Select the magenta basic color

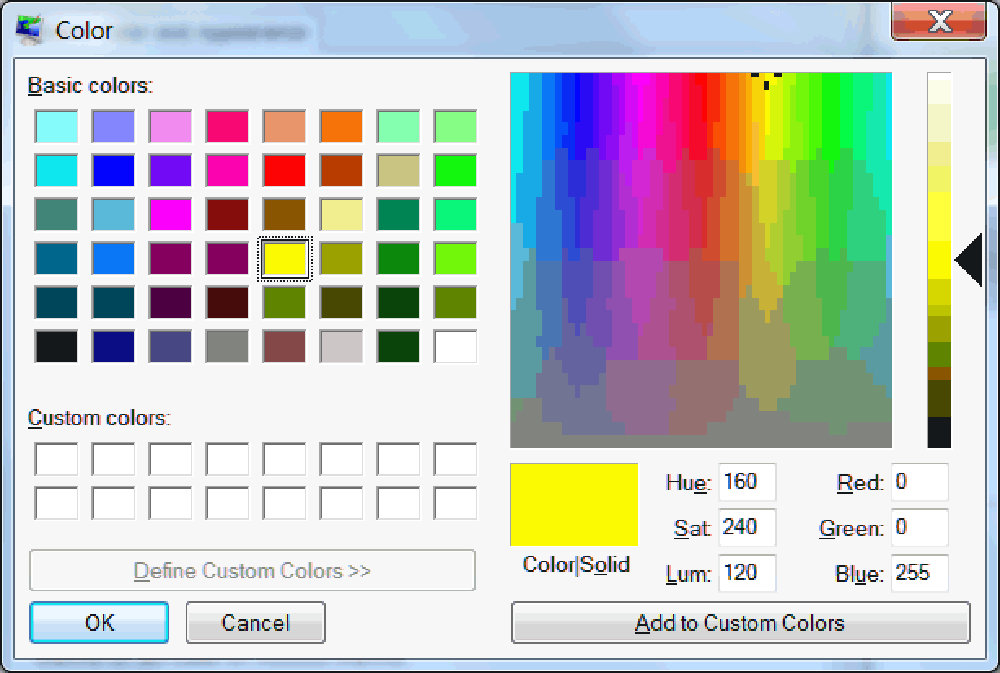pos(170,213)
